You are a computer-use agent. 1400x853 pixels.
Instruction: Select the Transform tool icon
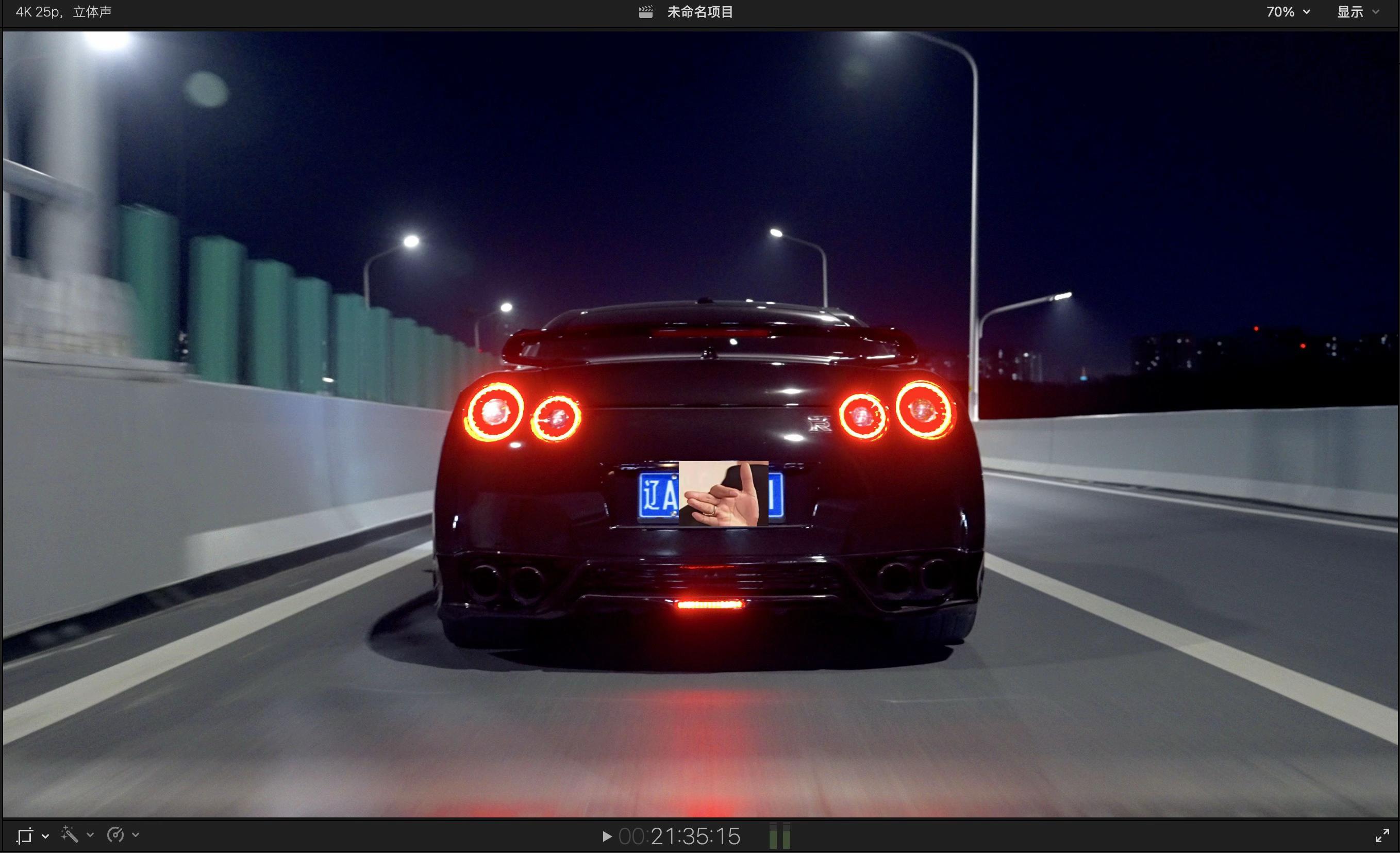pos(24,835)
